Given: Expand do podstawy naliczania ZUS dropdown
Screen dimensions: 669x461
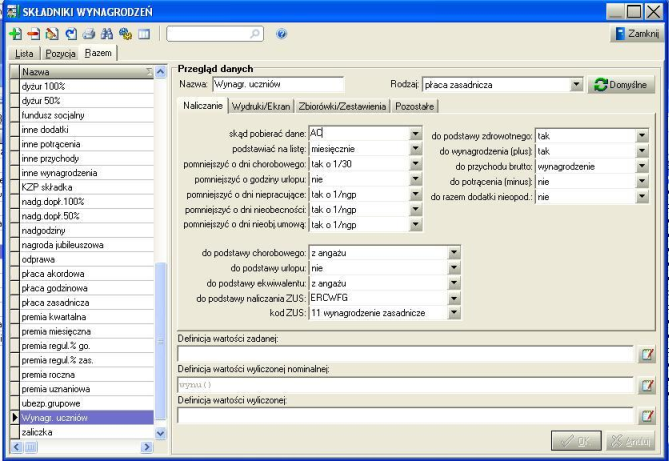Looking at the screenshot, I should [x=454, y=298].
